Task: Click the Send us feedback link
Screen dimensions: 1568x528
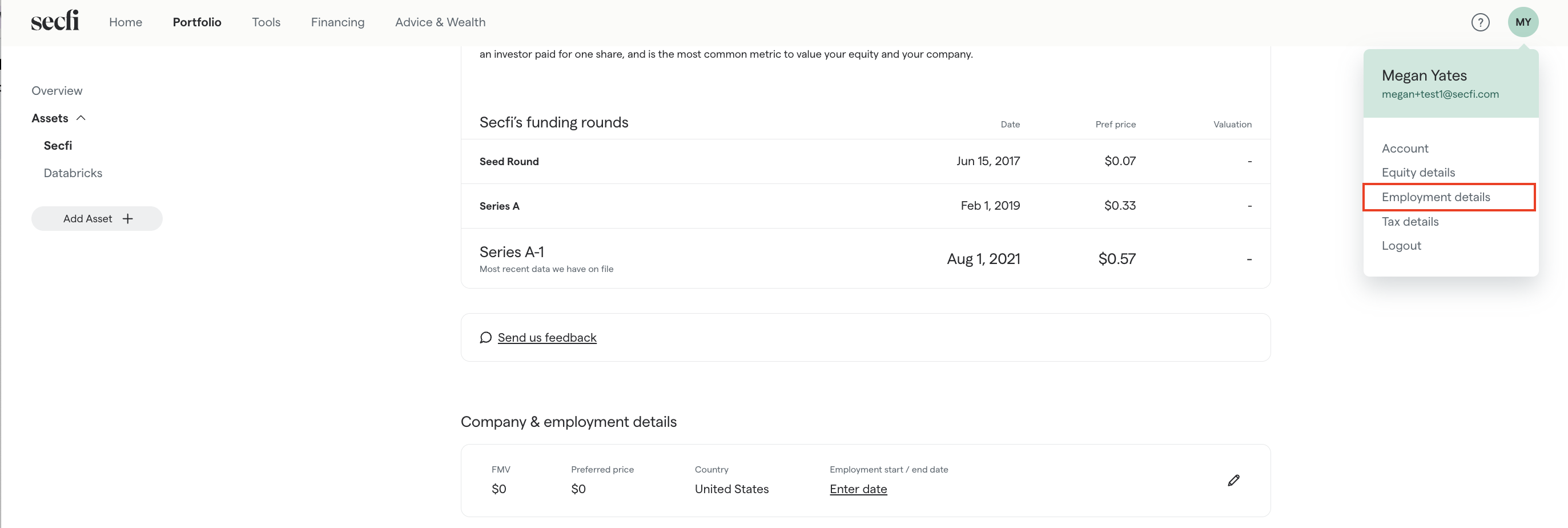Action: [546, 337]
